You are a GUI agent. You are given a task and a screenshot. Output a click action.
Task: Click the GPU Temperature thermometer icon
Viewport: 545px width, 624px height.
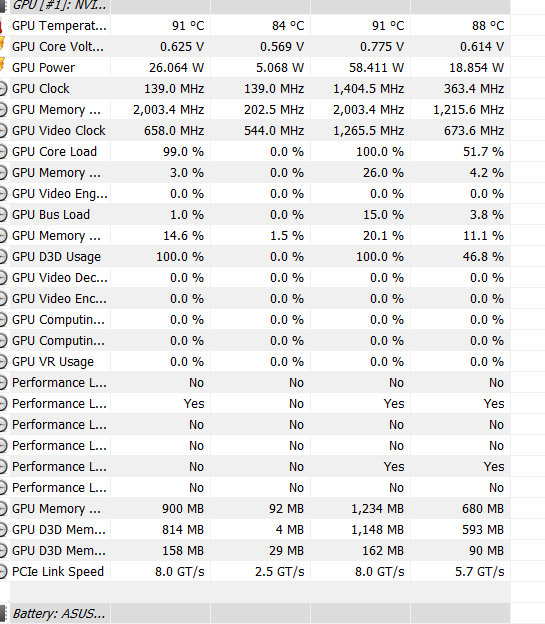click(x=1, y=26)
